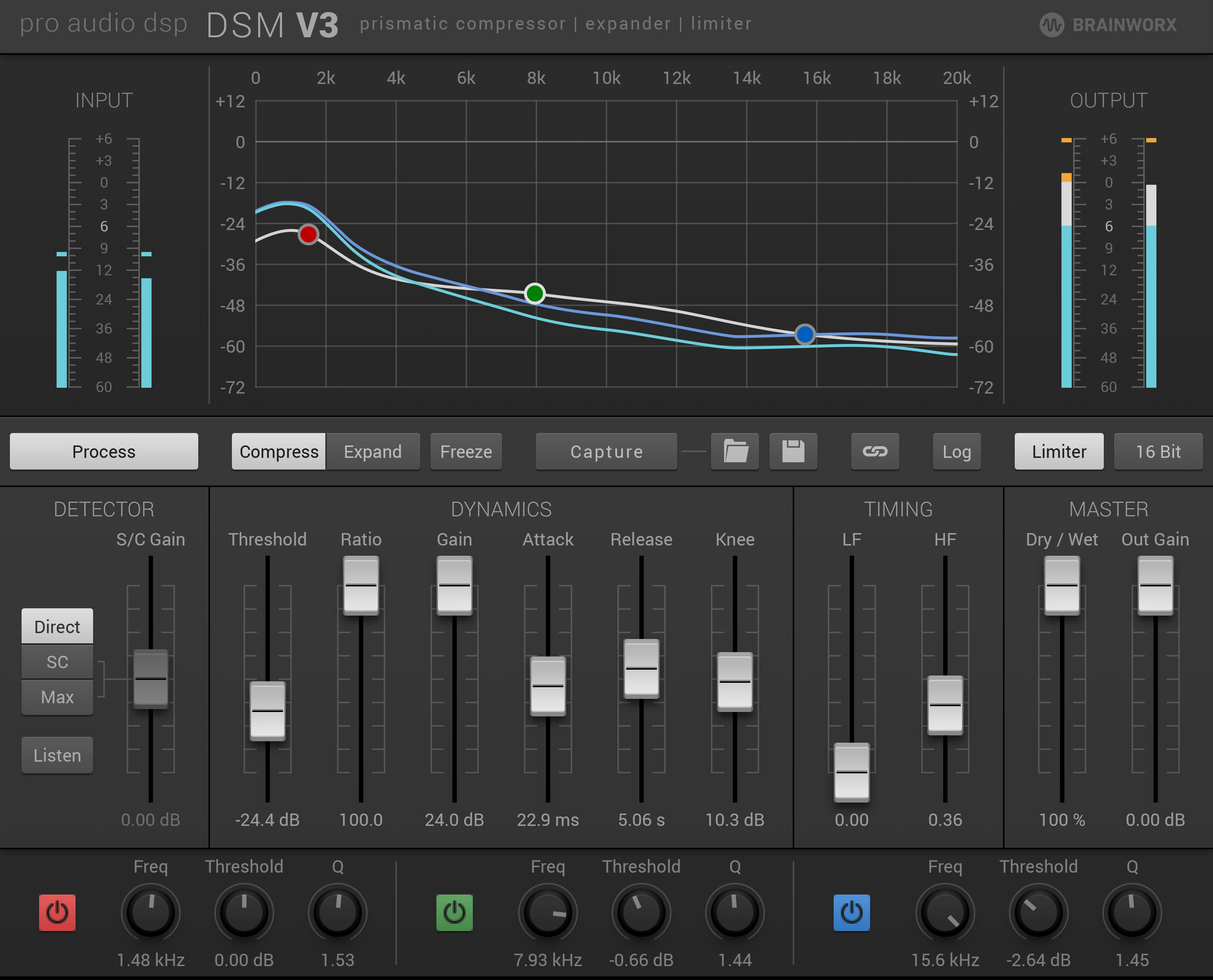The height and width of the screenshot is (980, 1213).
Task: Click the Threshold fader handle in Dynamics
Action: click(x=268, y=711)
